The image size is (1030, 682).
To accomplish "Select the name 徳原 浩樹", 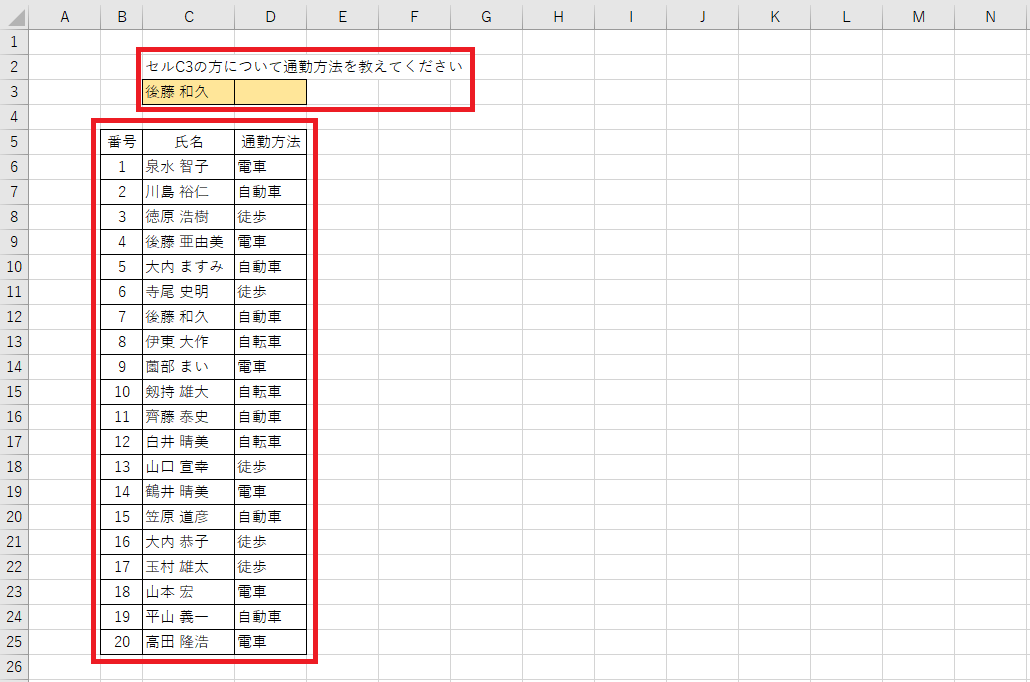I will tap(177, 217).
